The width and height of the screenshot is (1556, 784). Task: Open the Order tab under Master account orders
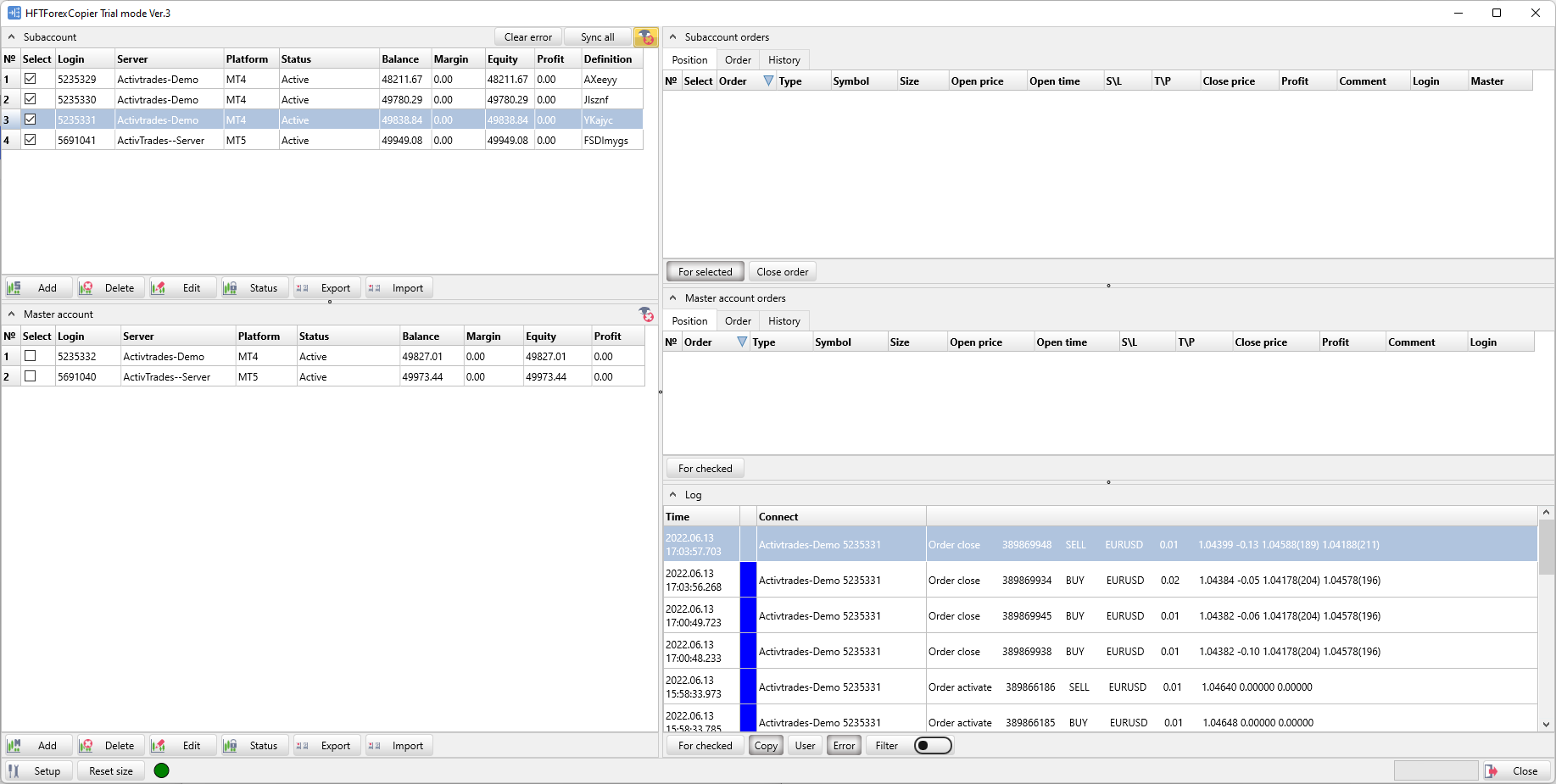pyautogui.click(x=737, y=320)
